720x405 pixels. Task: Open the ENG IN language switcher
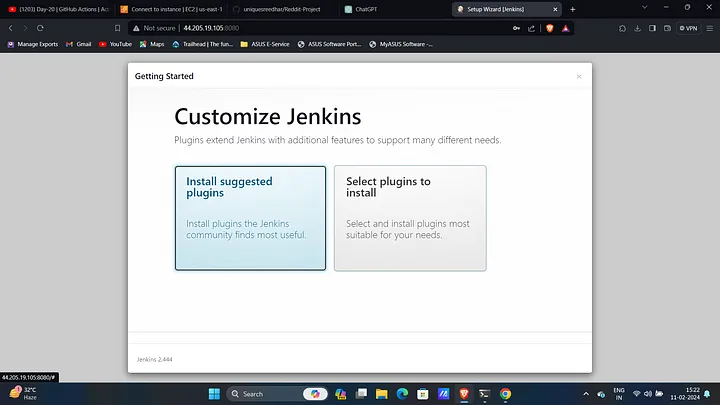pos(619,394)
